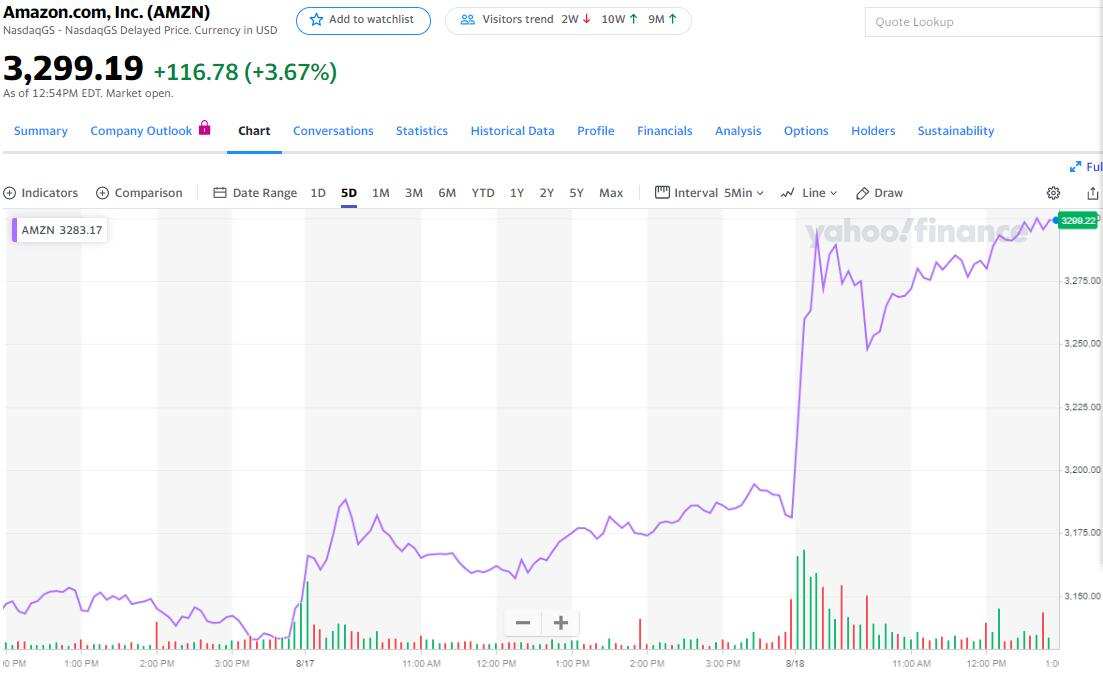
Task: Click the AMZN 3283.17 legend label
Action: pos(62,230)
